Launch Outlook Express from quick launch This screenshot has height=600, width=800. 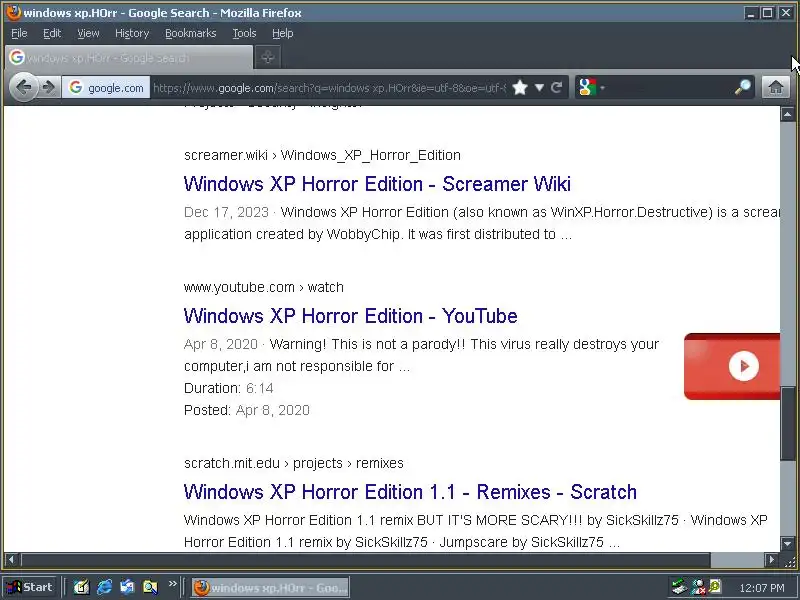(x=127, y=587)
